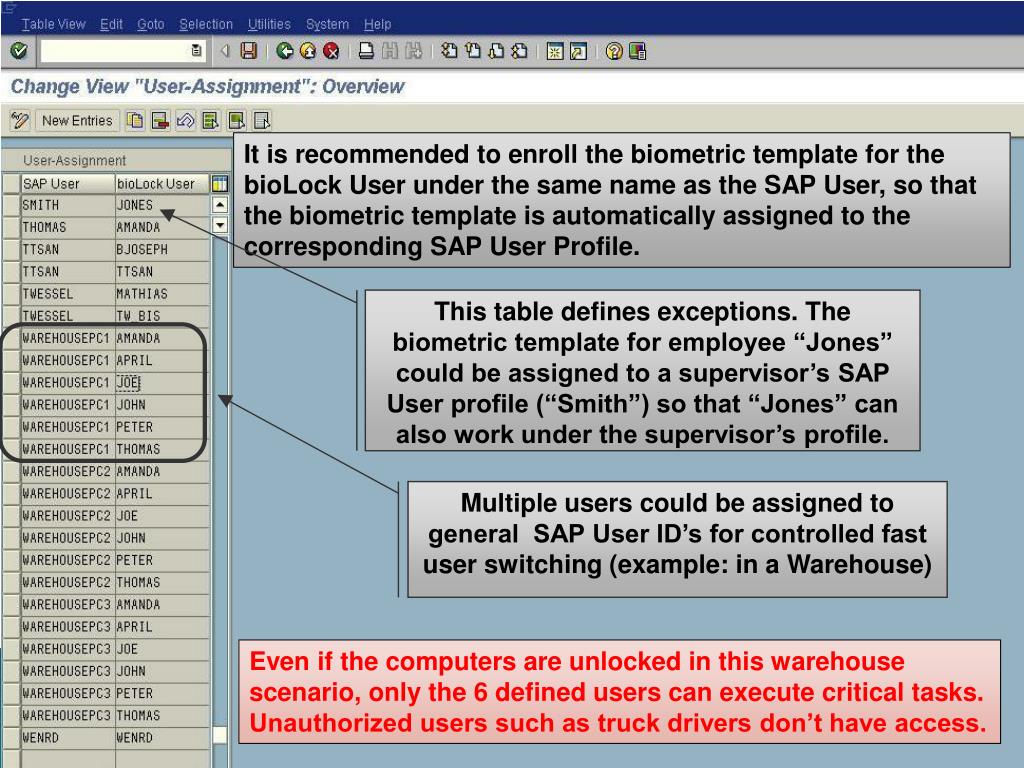Select the row marker for WAREHOUSEPC2 / PETER
The image size is (1024, 768).
click(11, 560)
